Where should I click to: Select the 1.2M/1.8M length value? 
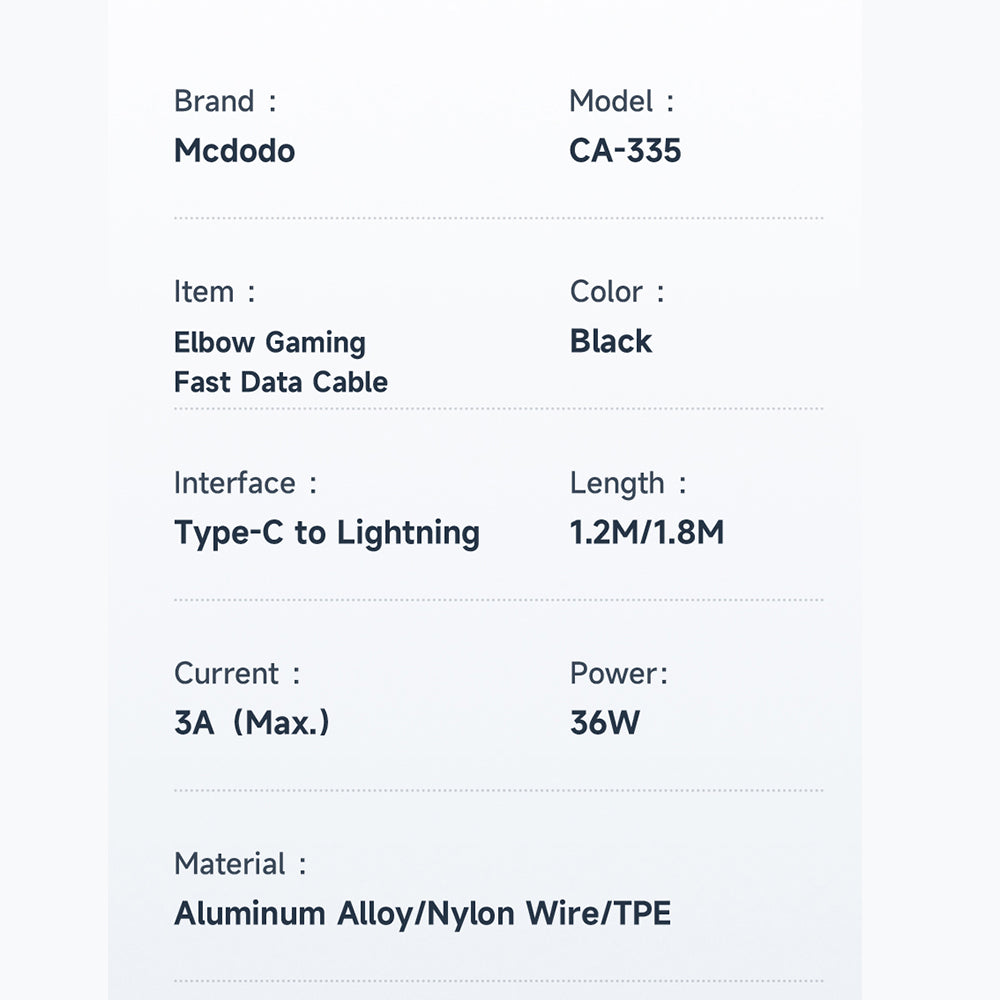tap(647, 533)
